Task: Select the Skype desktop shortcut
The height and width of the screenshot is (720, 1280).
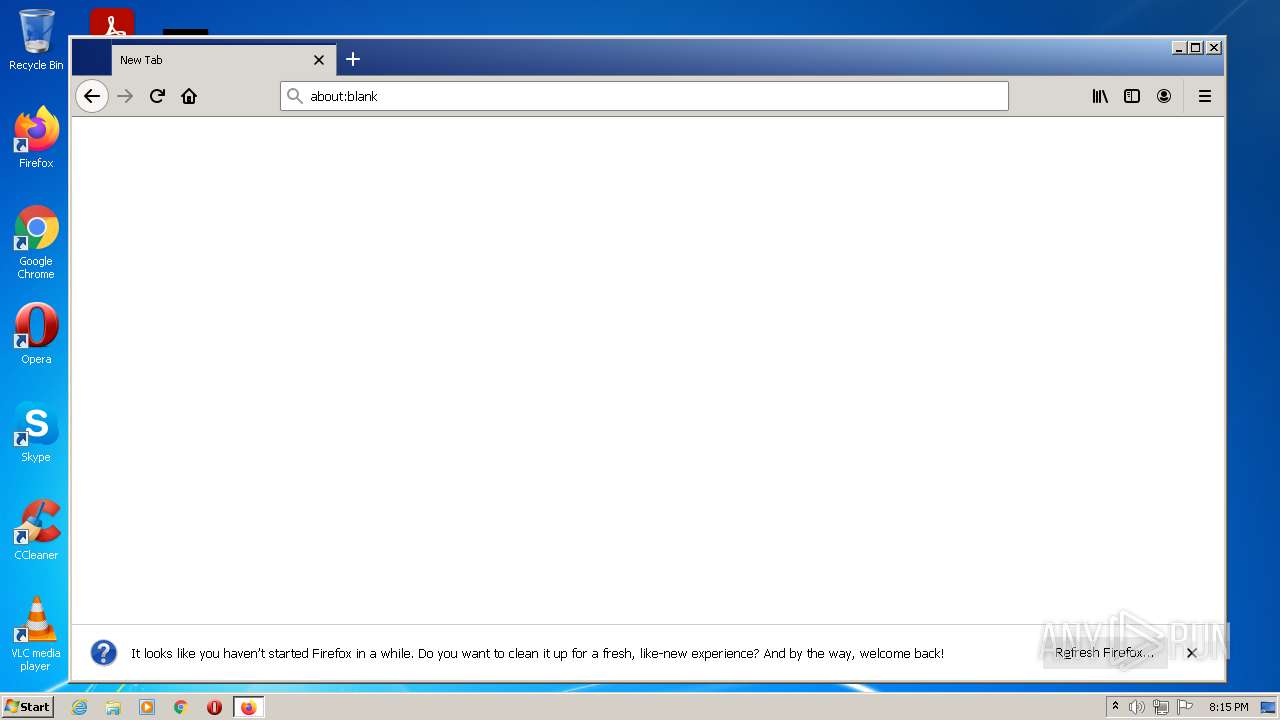Action: [x=36, y=432]
